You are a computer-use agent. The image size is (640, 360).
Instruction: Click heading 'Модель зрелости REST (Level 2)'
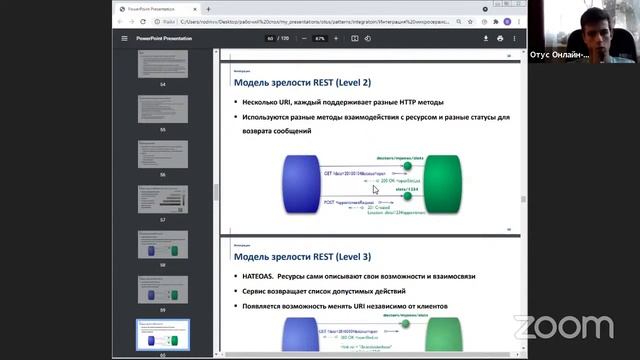point(302,82)
